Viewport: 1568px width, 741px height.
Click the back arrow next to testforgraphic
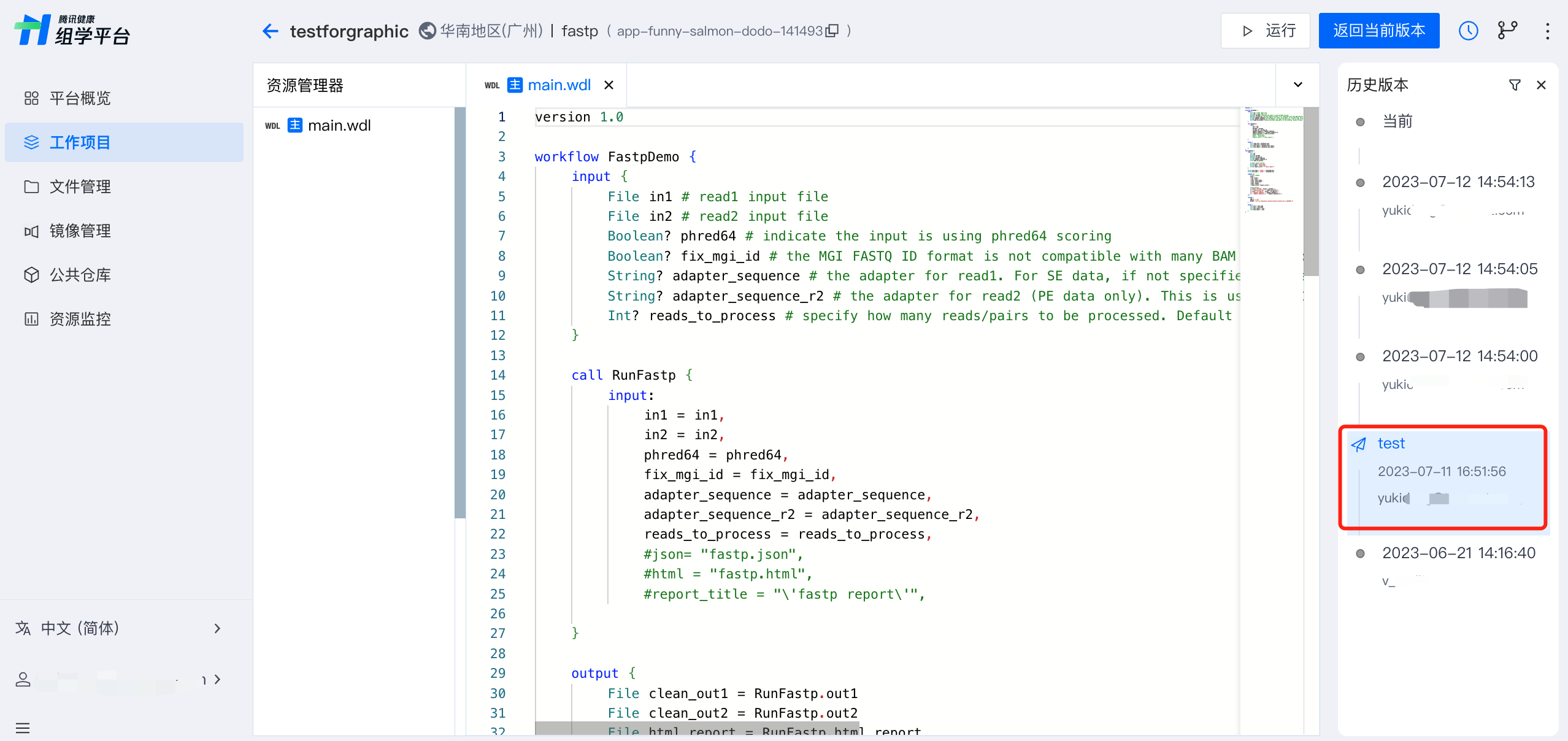pyautogui.click(x=270, y=31)
